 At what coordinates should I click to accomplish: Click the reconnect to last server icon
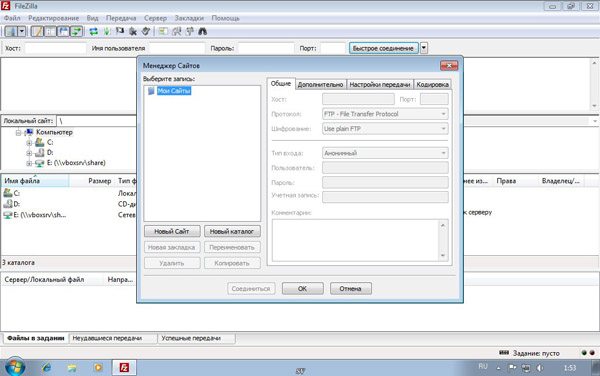tap(146, 31)
